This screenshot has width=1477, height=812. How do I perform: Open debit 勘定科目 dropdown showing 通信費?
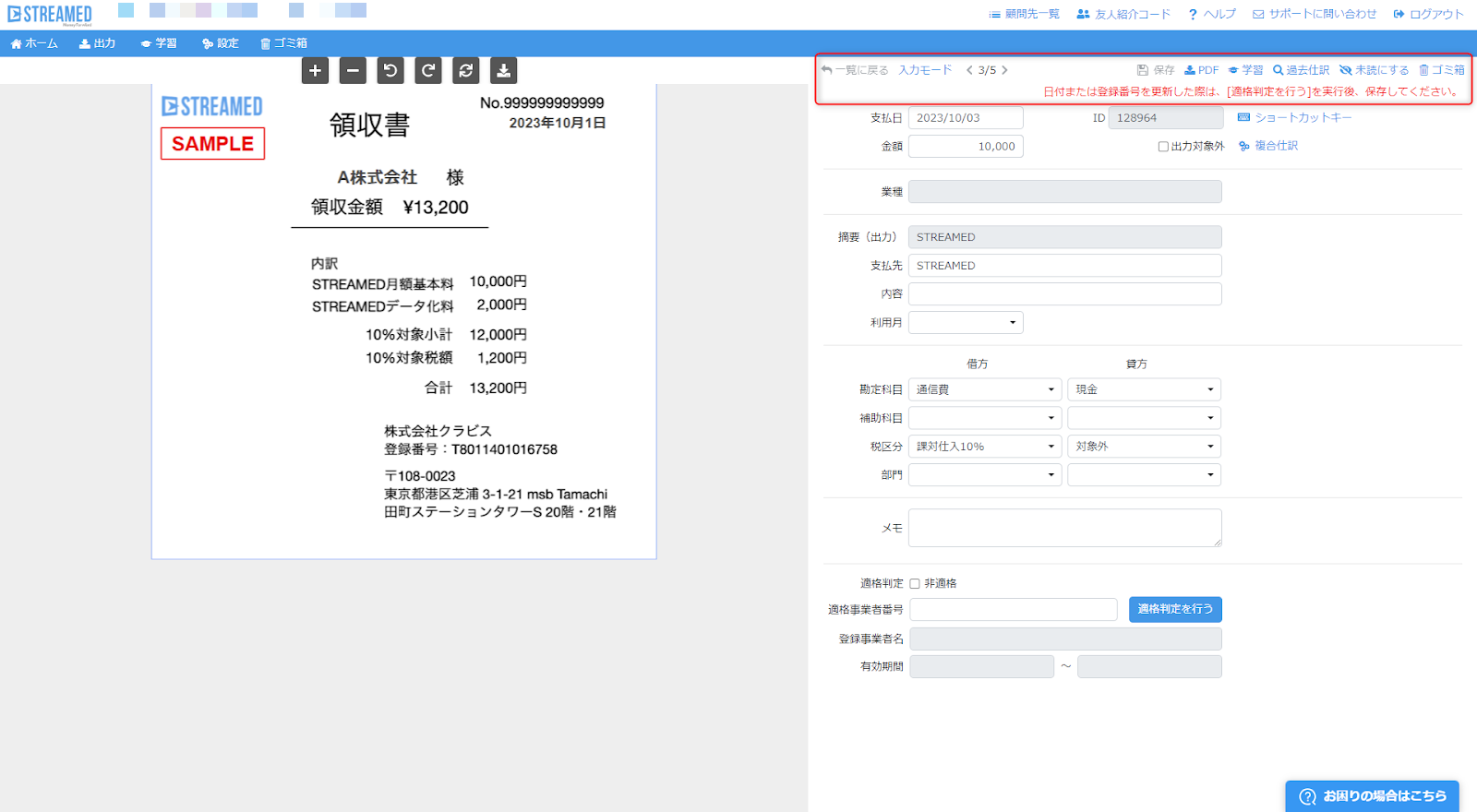point(985,389)
